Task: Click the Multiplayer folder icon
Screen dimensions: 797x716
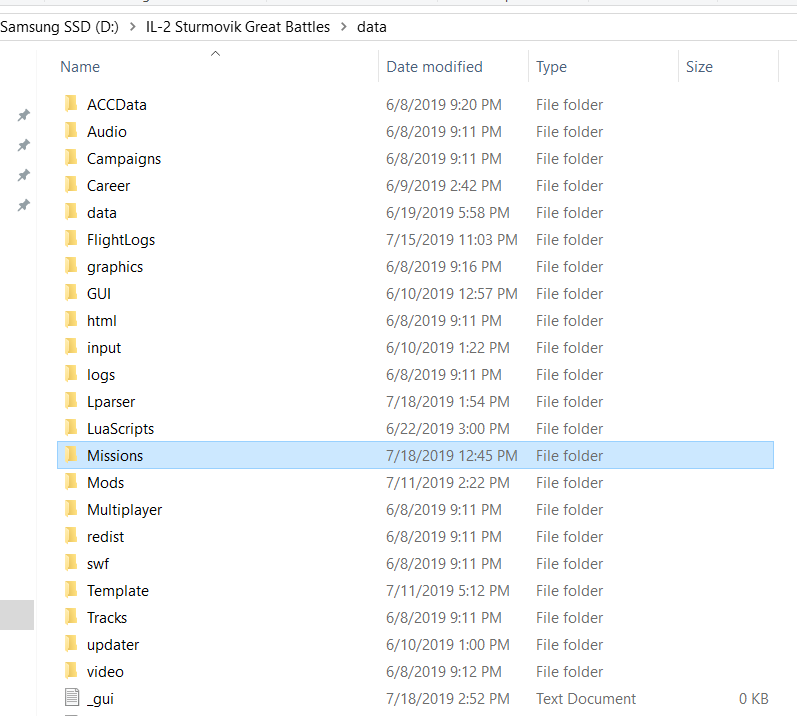Action: (x=72, y=508)
